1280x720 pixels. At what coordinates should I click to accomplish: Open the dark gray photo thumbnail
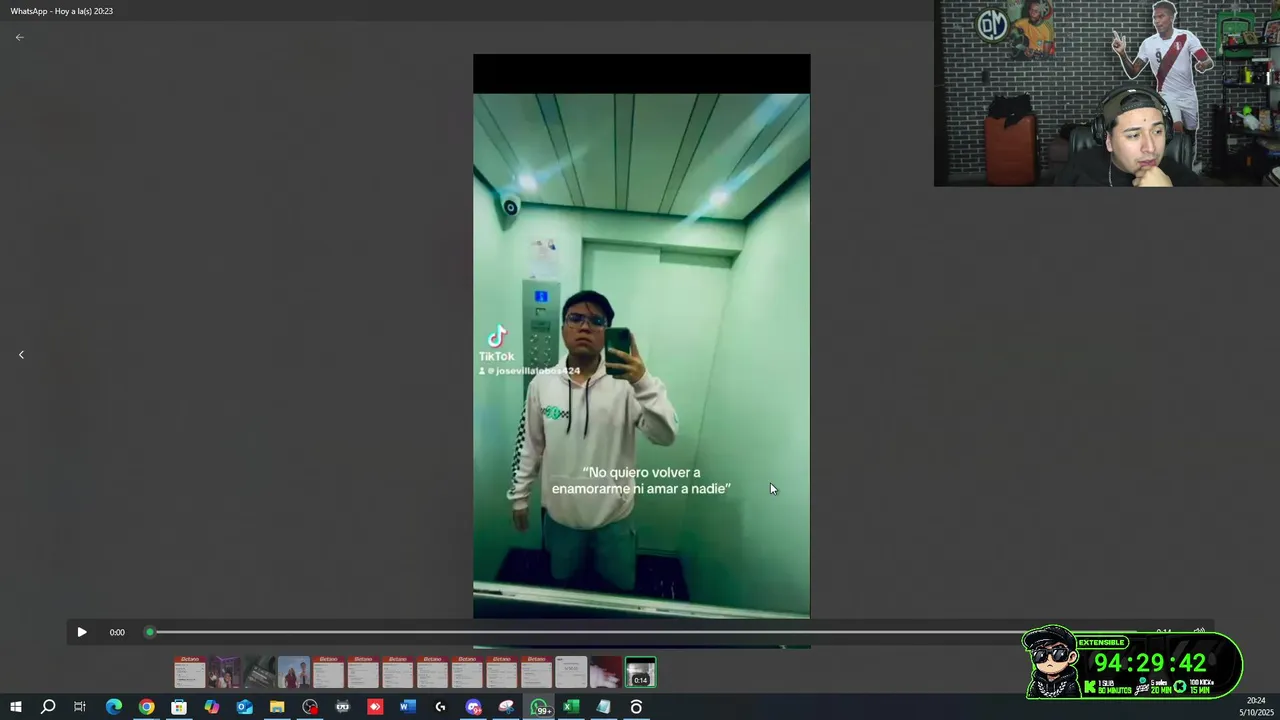(259, 672)
